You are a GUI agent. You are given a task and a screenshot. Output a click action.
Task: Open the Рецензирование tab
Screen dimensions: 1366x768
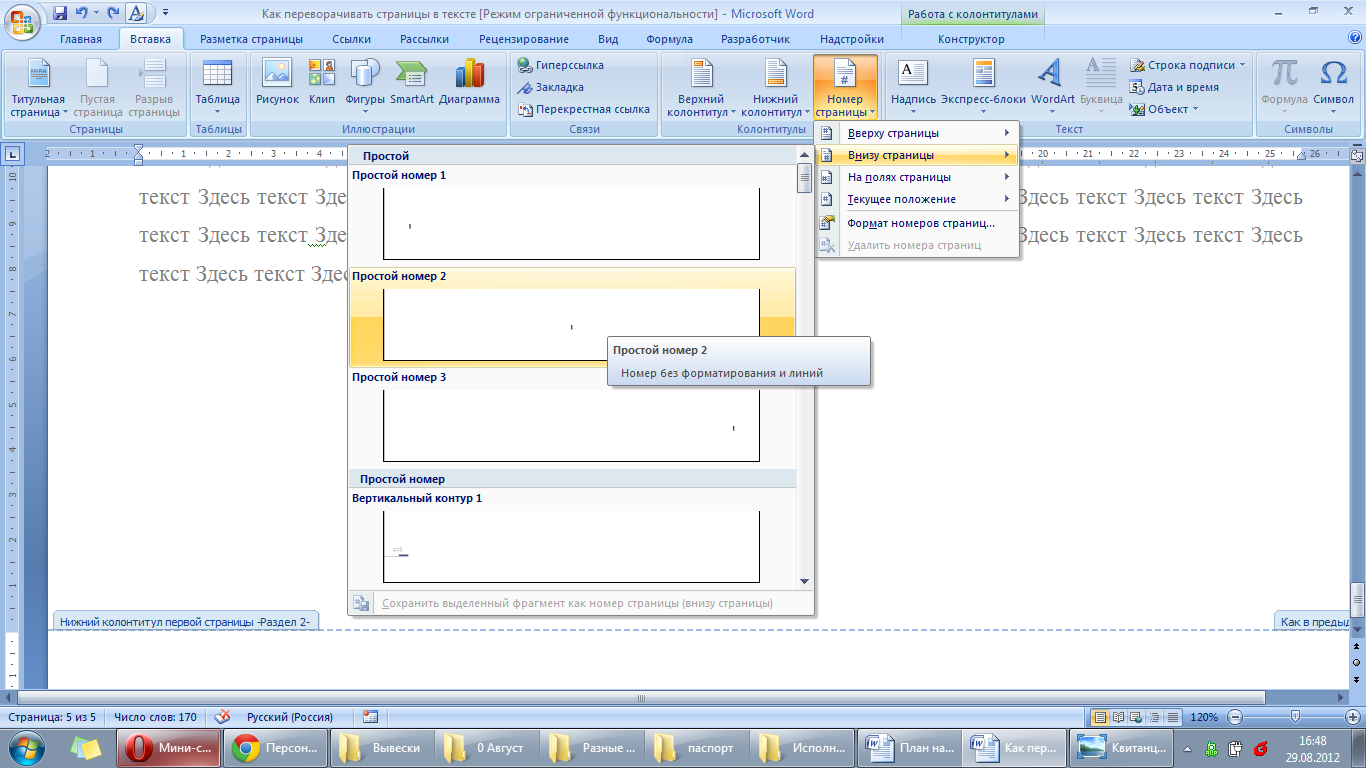click(x=524, y=39)
